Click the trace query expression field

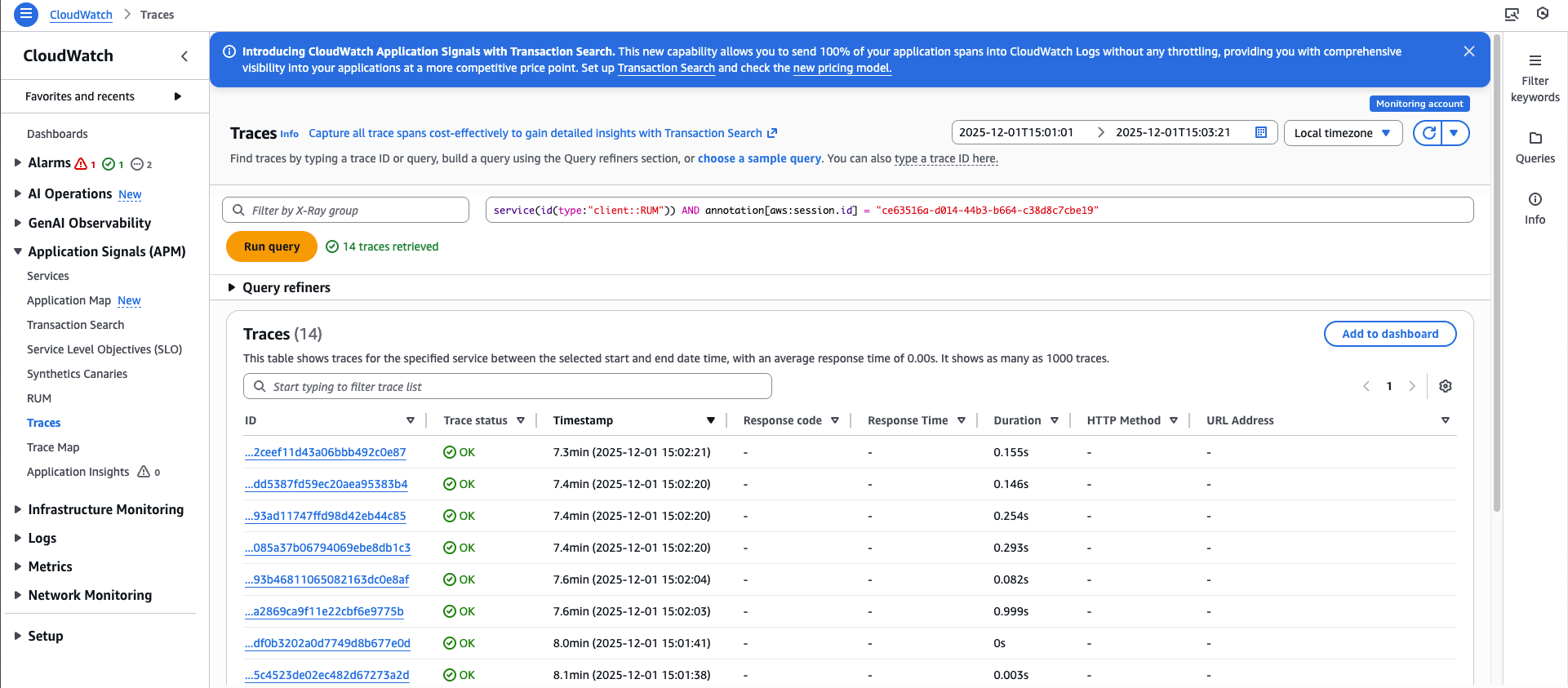[979, 210]
